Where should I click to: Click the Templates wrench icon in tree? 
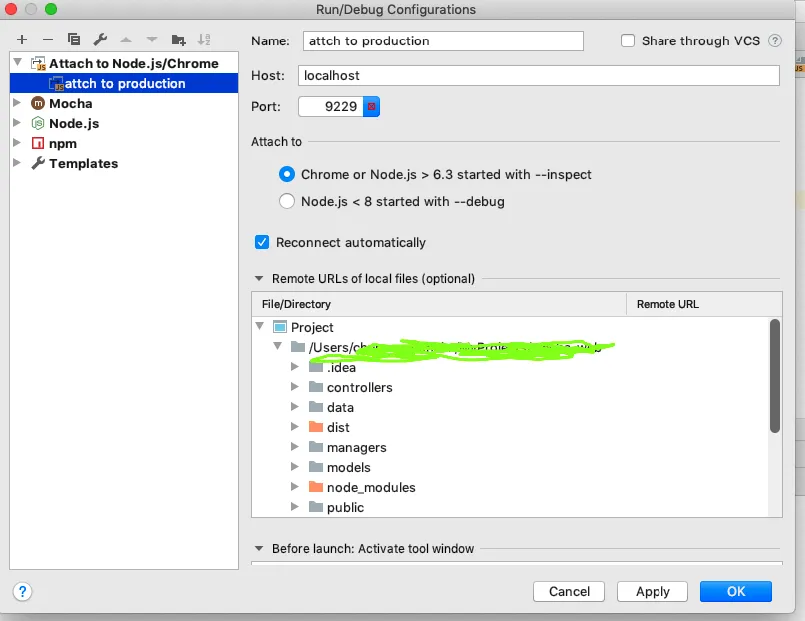(38, 163)
